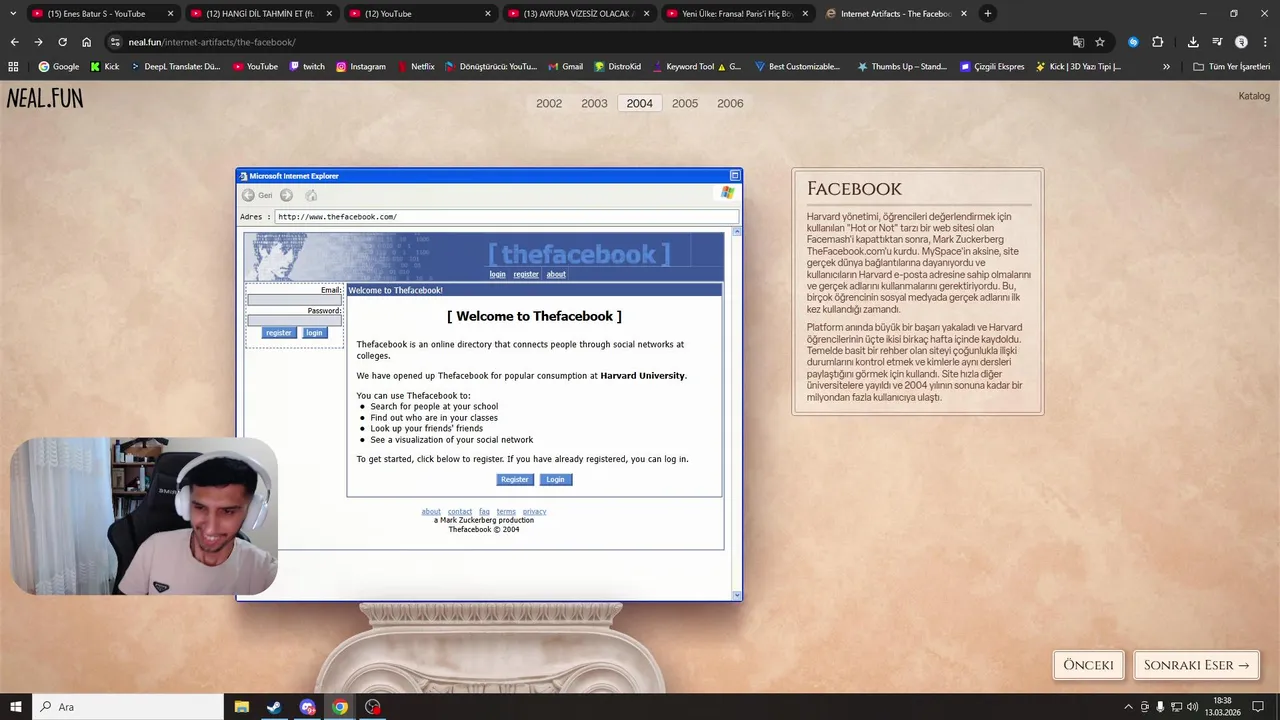Open the site information icon in address bar
1280x720 pixels.
coord(115,42)
